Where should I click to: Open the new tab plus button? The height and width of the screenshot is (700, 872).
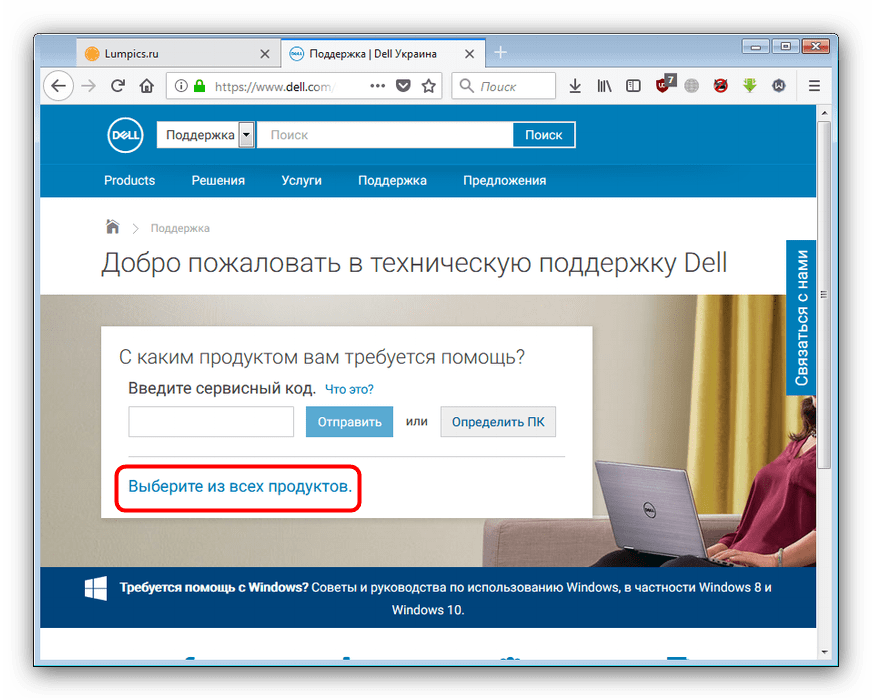click(x=501, y=53)
